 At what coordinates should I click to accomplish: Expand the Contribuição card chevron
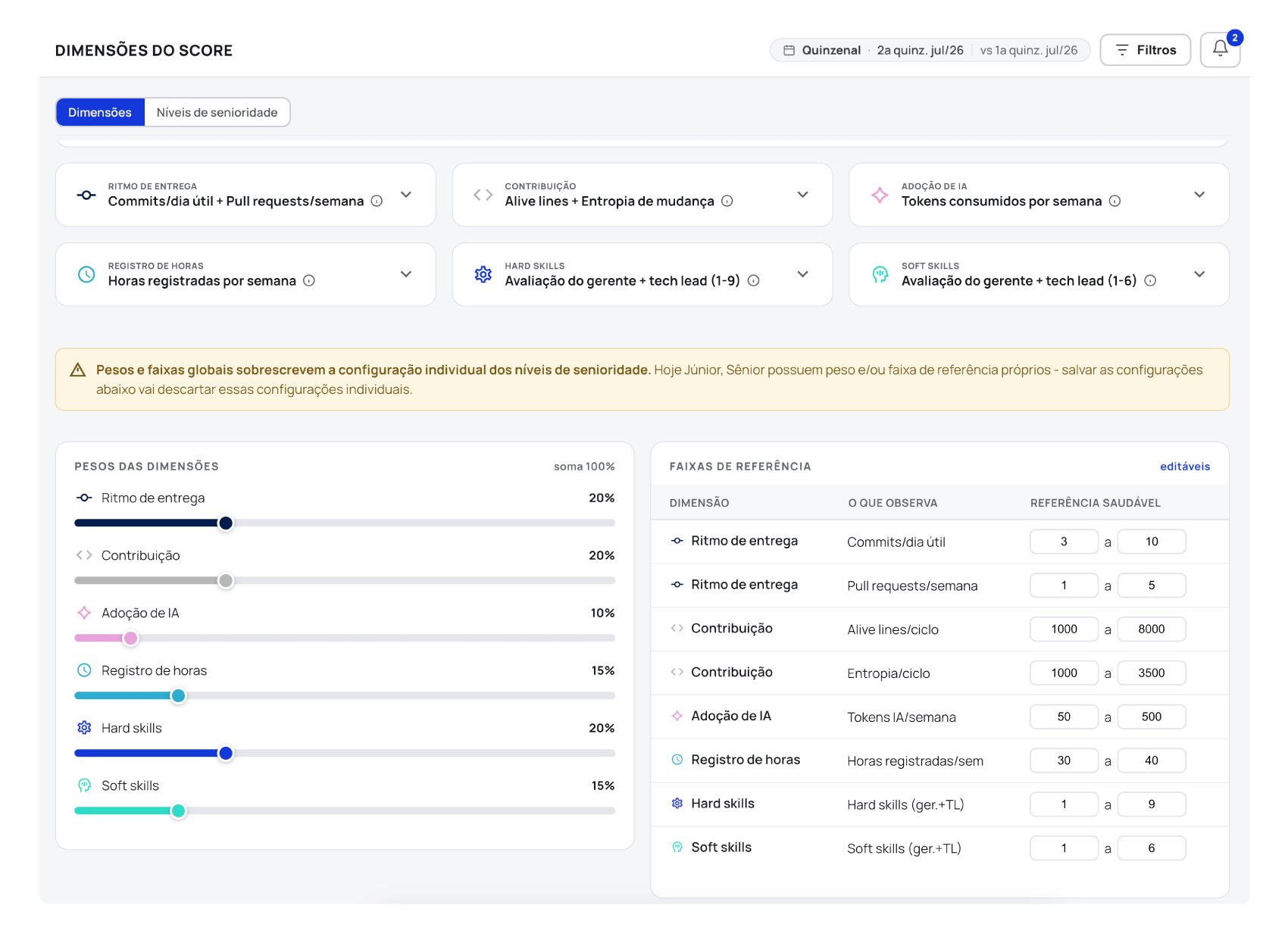(803, 195)
